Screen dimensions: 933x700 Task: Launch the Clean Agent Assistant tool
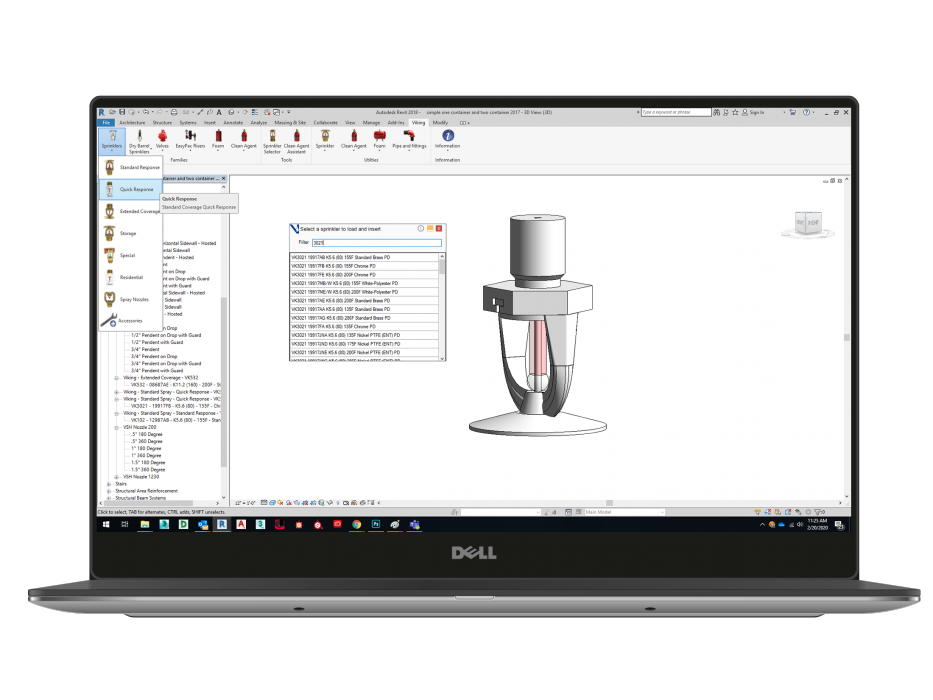(296, 142)
